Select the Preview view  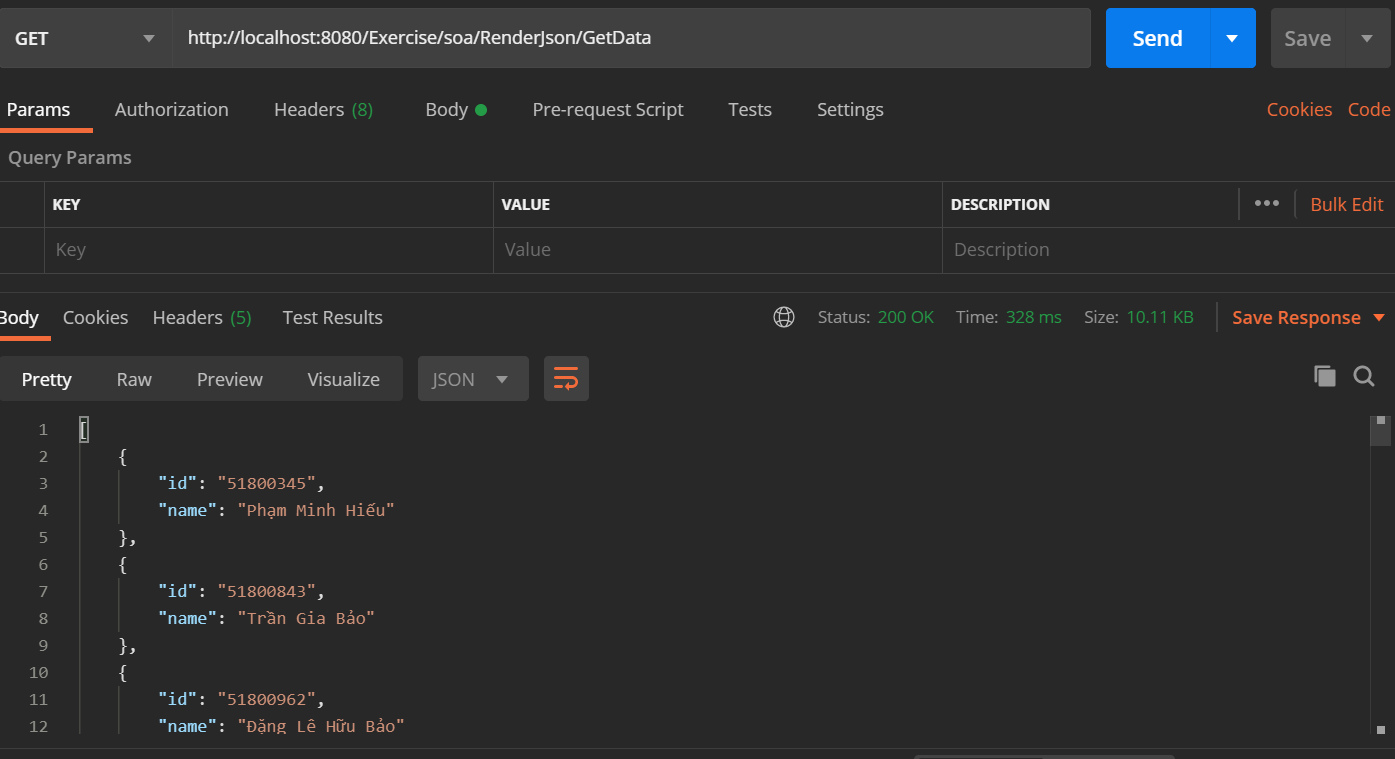point(230,379)
